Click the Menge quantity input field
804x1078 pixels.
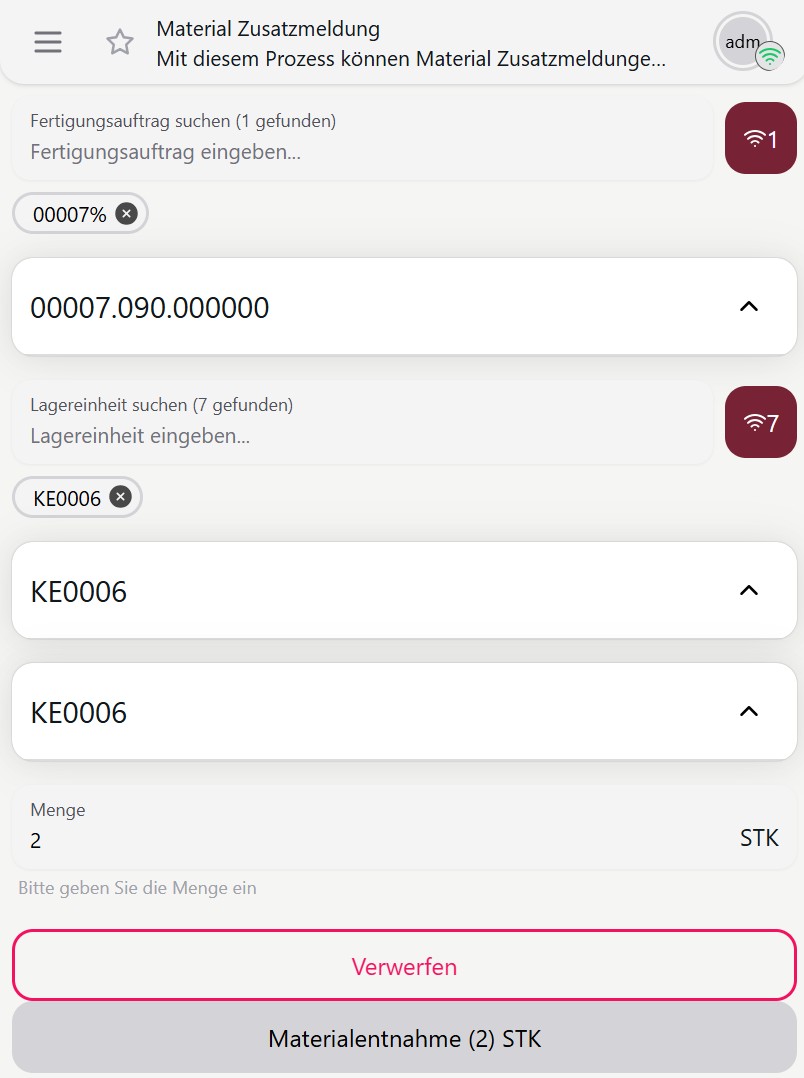370,840
